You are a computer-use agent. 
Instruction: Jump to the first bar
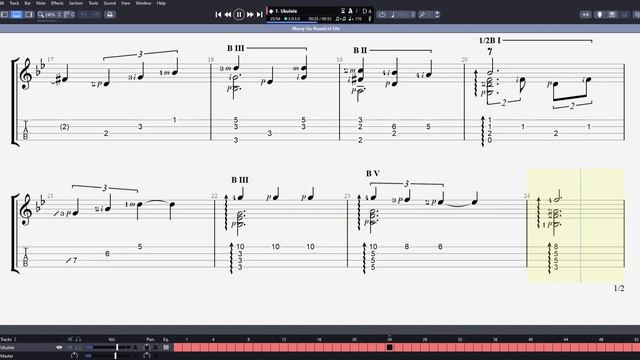(x=218, y=14)
